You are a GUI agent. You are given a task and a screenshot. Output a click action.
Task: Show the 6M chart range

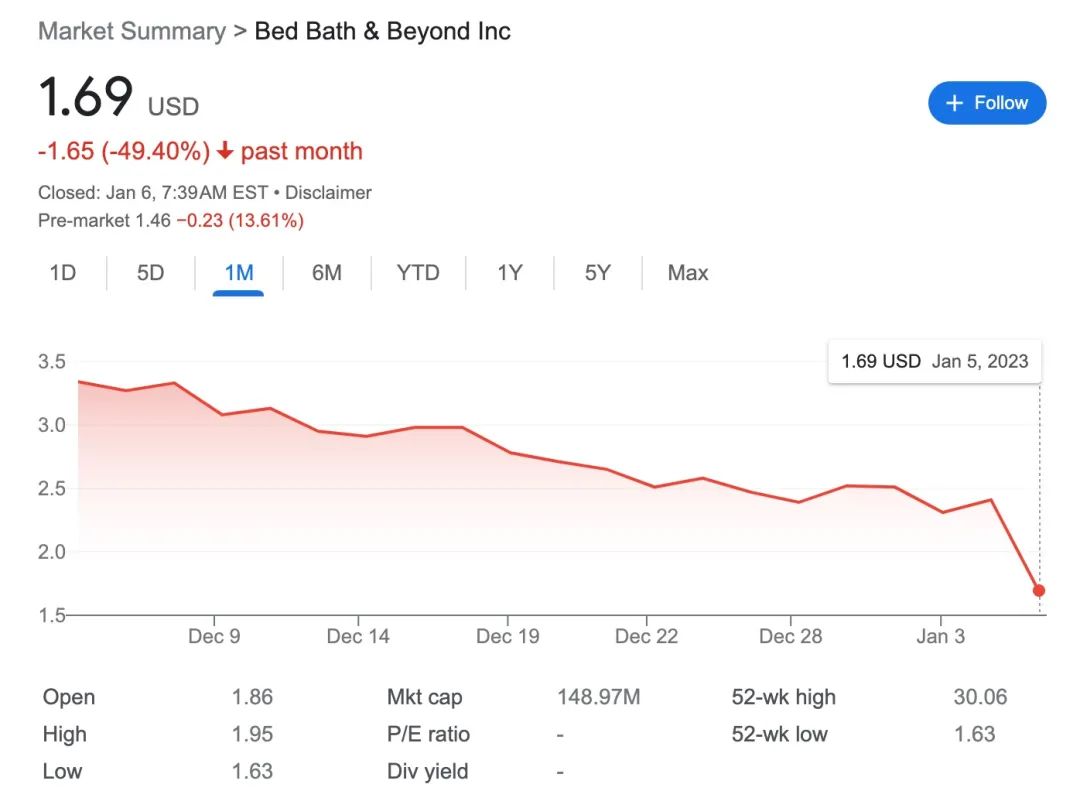coord(326,273)
